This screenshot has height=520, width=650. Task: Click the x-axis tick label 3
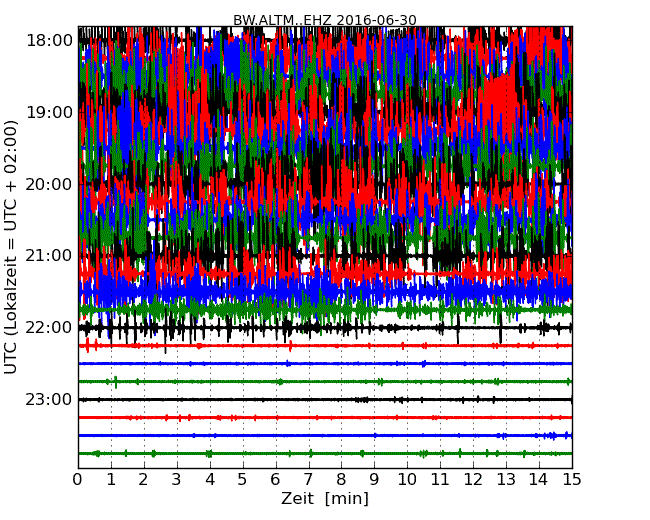pos(177,479)
